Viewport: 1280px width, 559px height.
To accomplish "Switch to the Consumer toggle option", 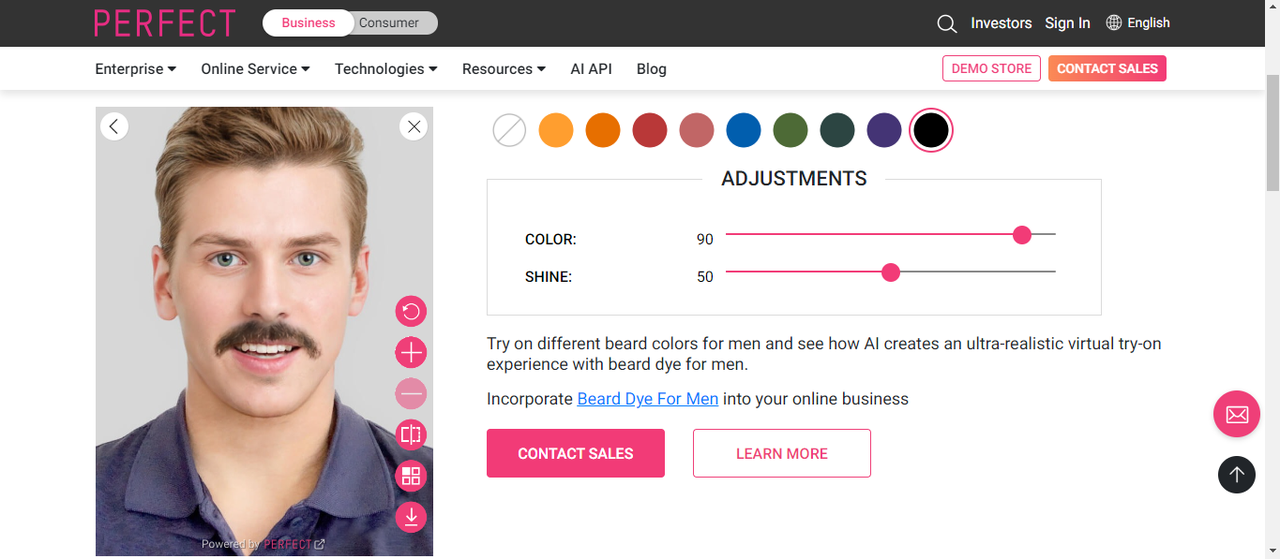I will [x=389, y=23].
